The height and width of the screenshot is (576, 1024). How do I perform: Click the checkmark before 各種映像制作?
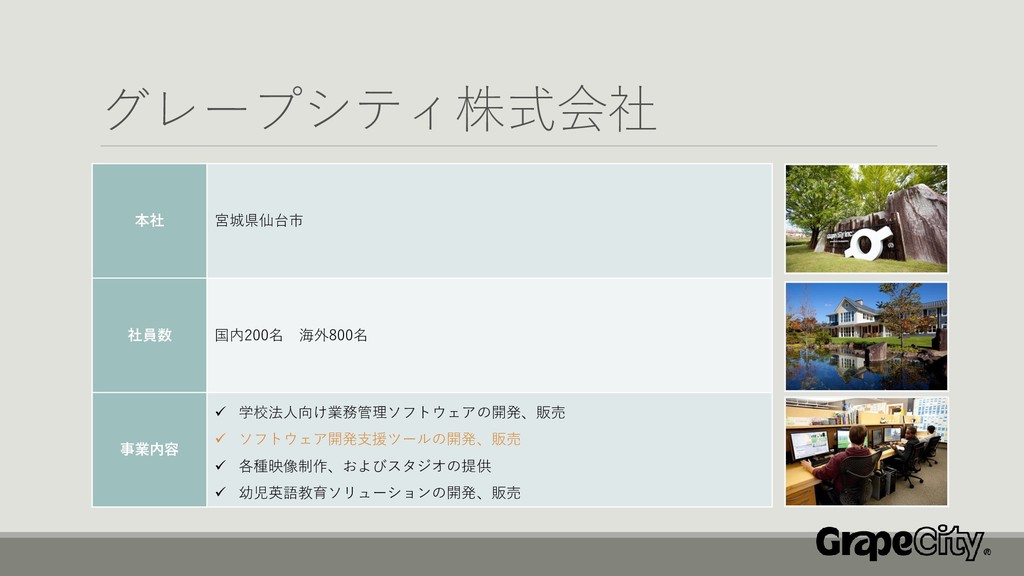click(221, 465)
